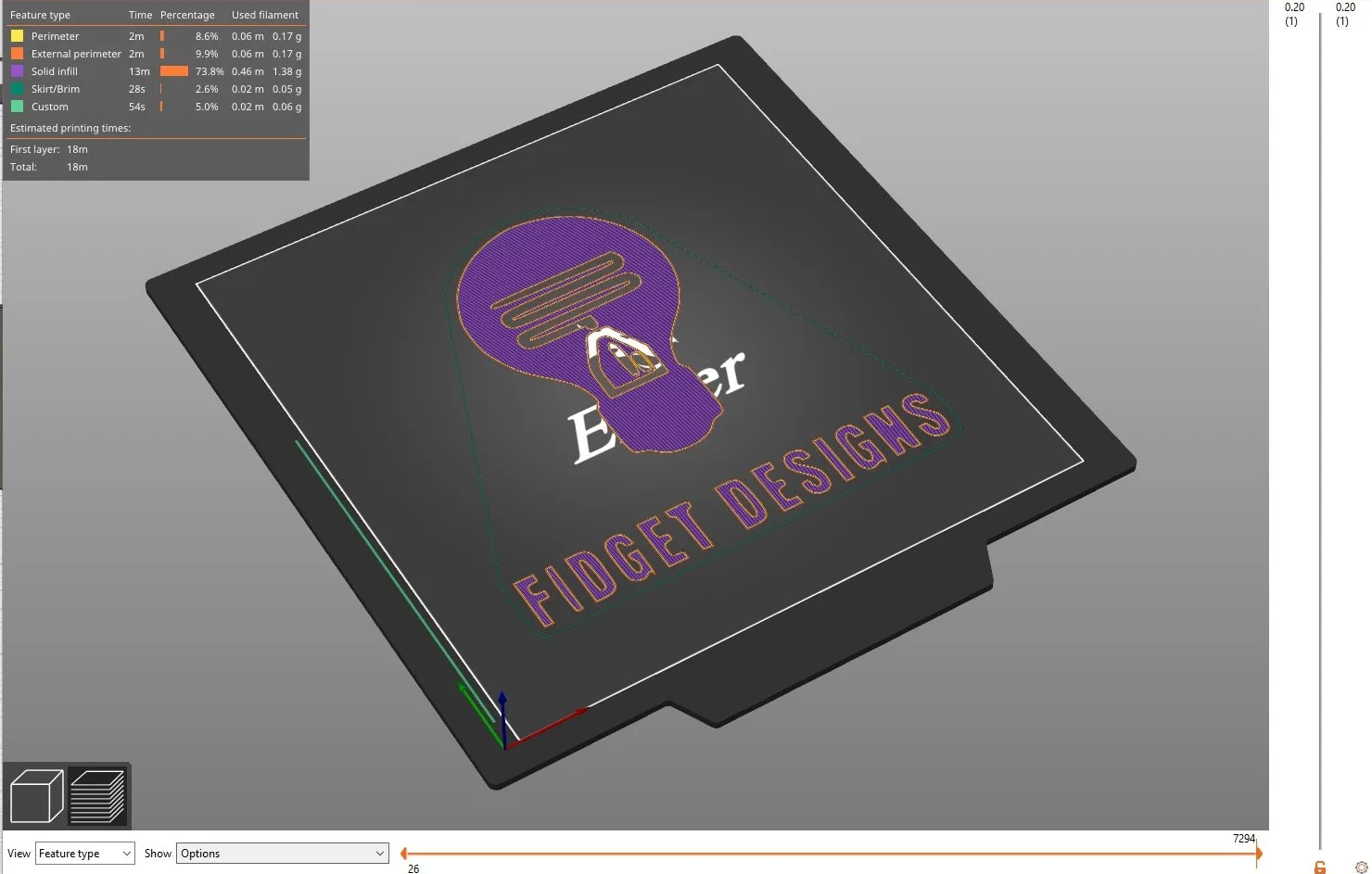Click the "FIDGET DESIGNS" lettering on the bed
Image resolution: width=1372 pixels, height=874 pixels.
point(732,508)
